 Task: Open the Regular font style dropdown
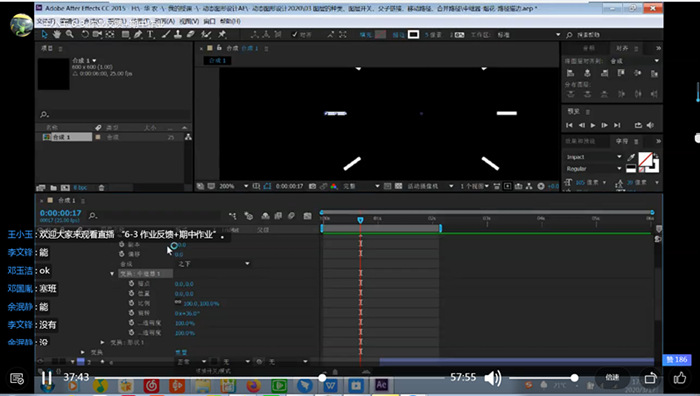click(x=593, y=169)
